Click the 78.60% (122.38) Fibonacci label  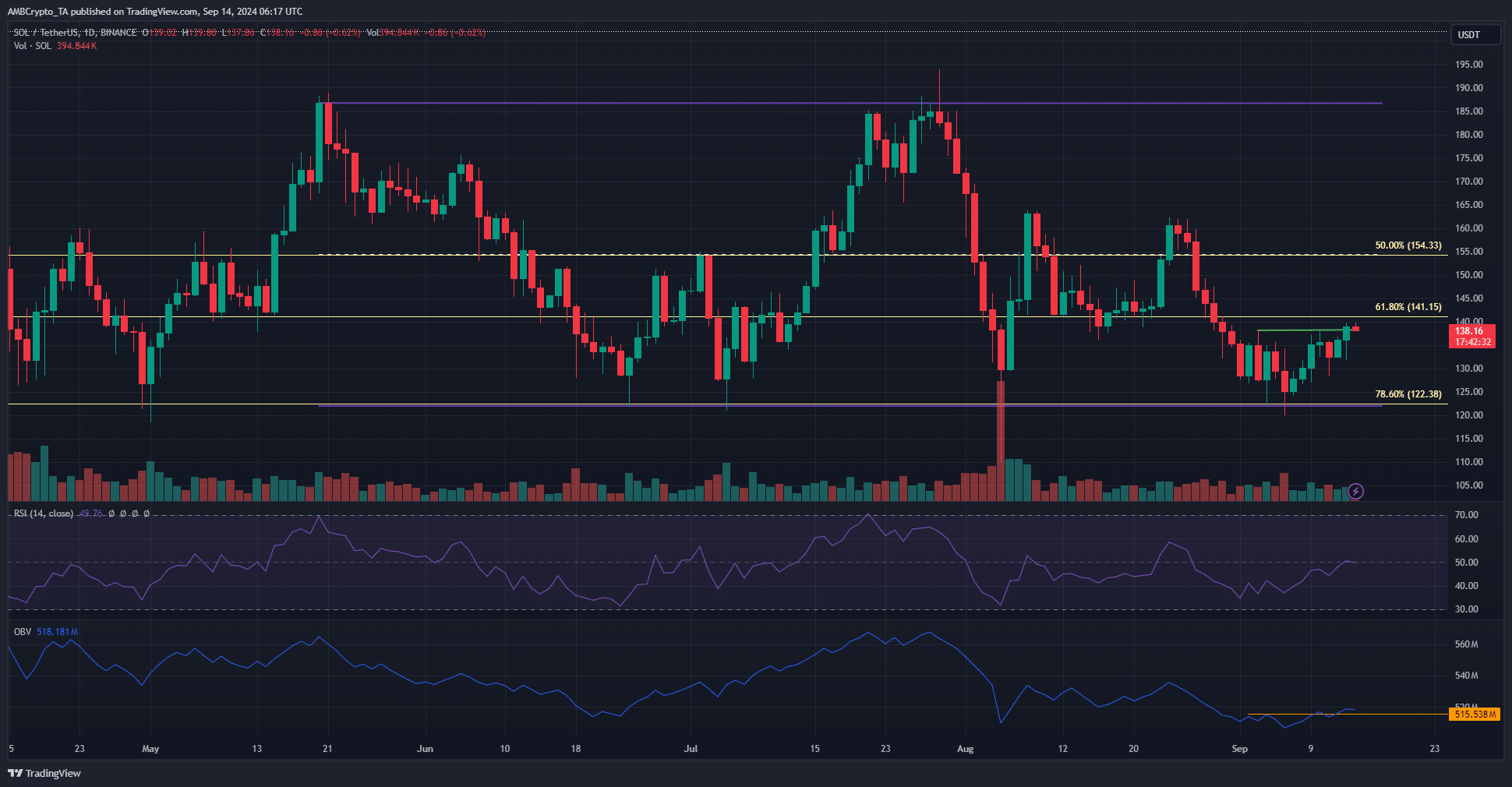click(x=1408, y=394)
